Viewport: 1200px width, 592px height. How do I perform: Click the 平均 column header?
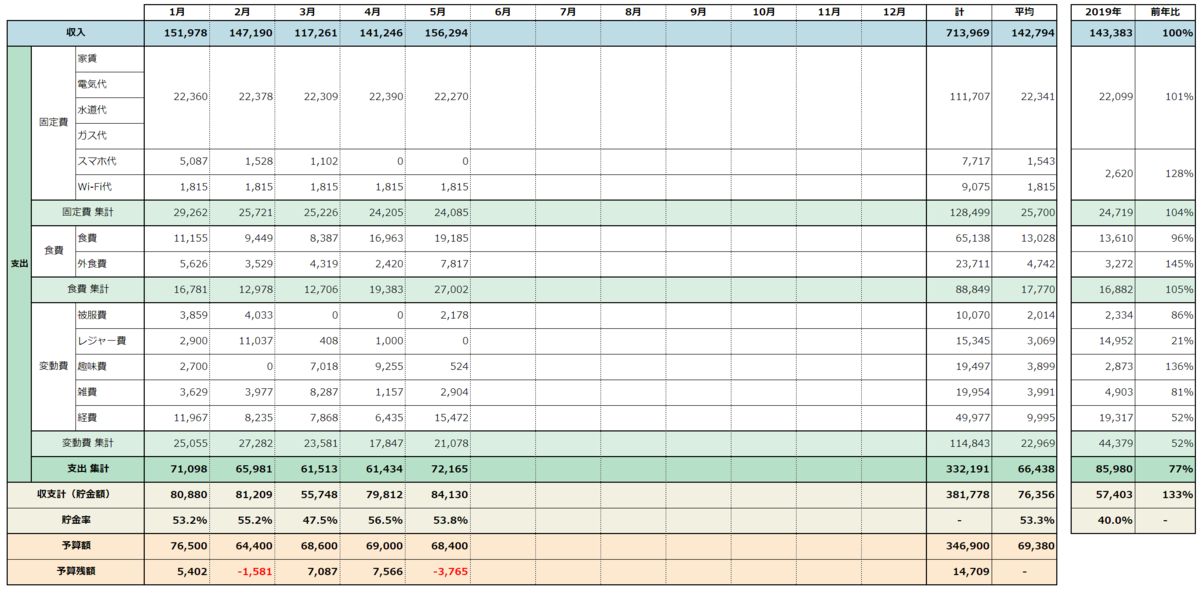(1024, 12)
